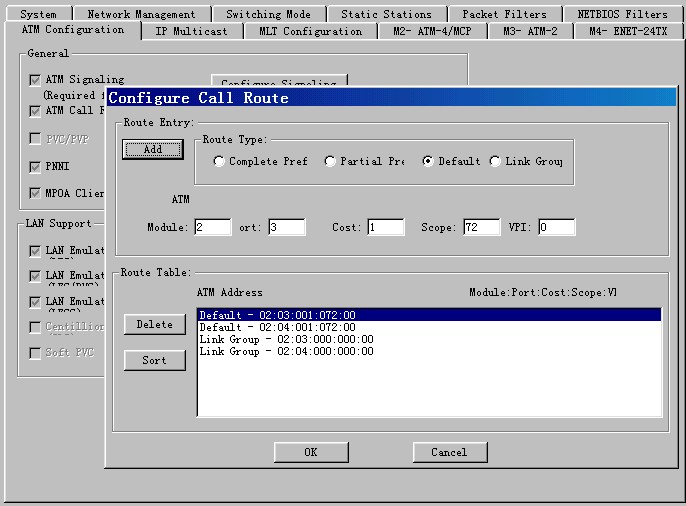Choose the Default route type option
This screenshot has width=686, height=506.
[428, 162]
